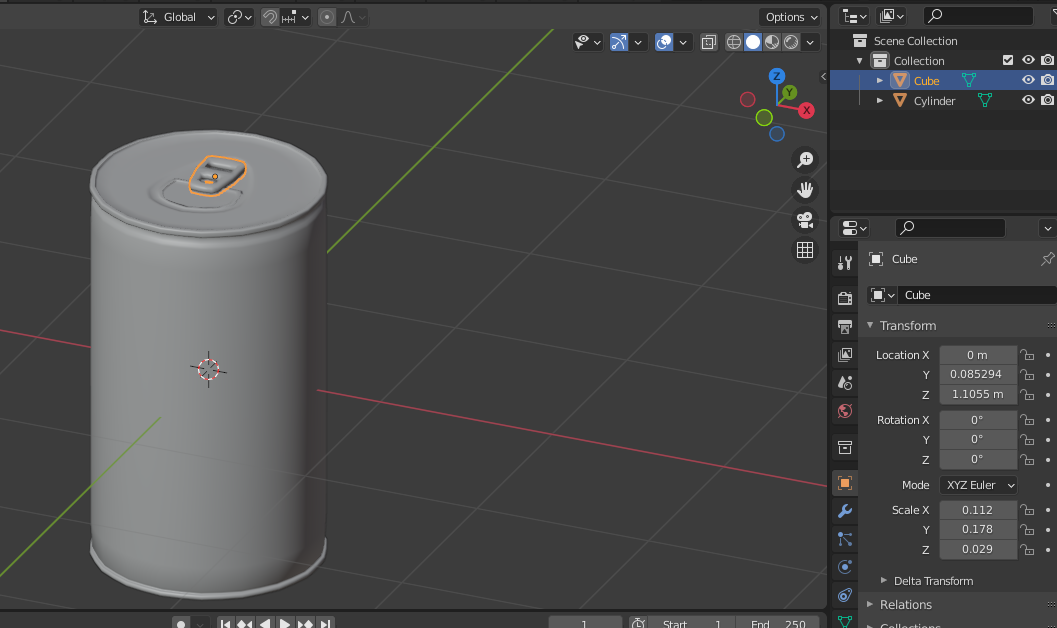The height and width of the screenshot is (628, 1057).
Task: Click the Cube object name field
Action: pos(977,295)
